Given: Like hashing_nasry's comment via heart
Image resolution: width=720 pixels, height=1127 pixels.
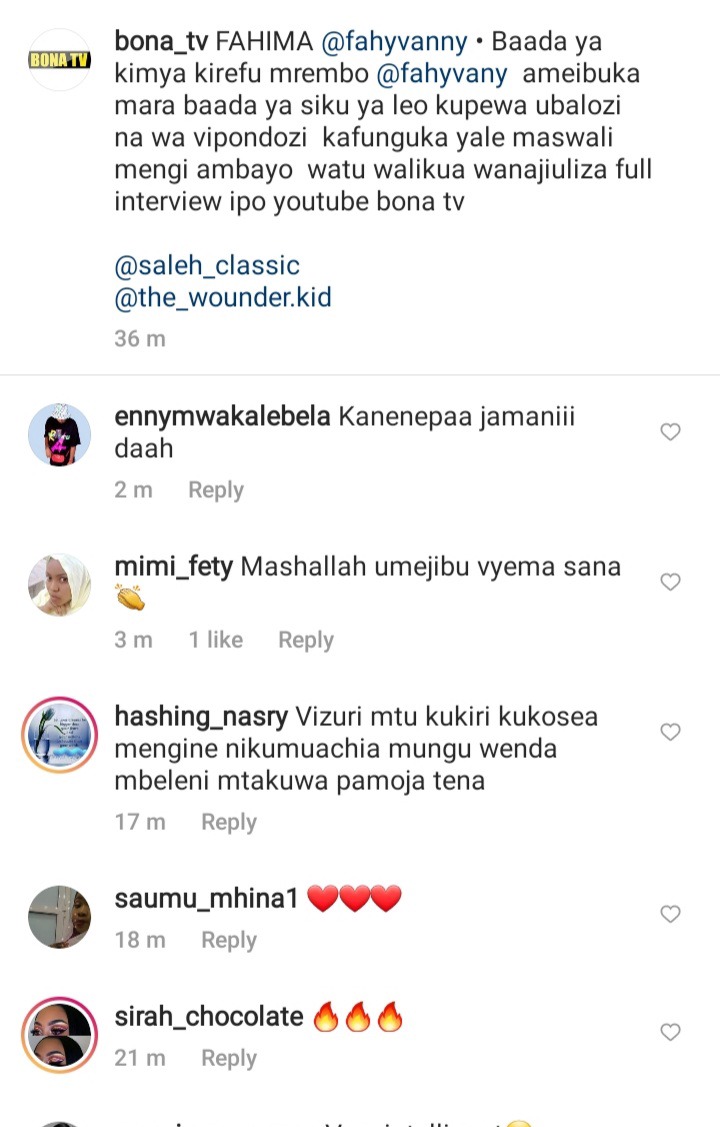Looking at the screenshot, I should tap(670, 732).
